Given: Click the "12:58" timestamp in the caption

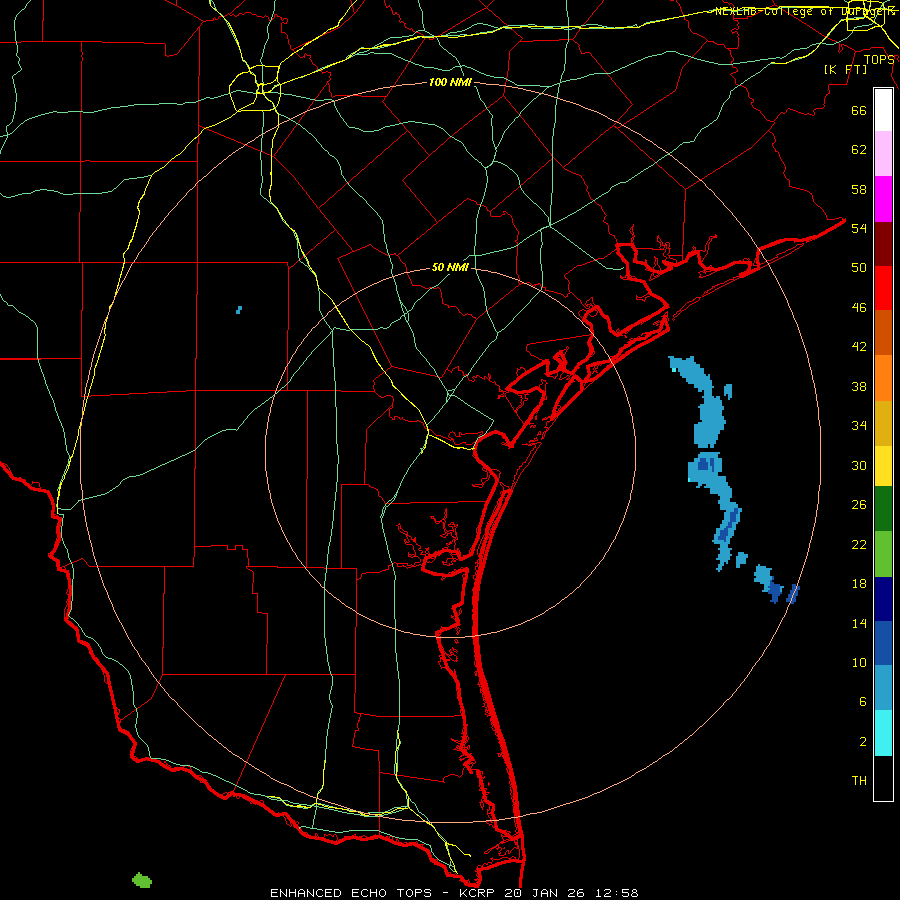Looking at the screenshot, I should click(x=618, y=893).
